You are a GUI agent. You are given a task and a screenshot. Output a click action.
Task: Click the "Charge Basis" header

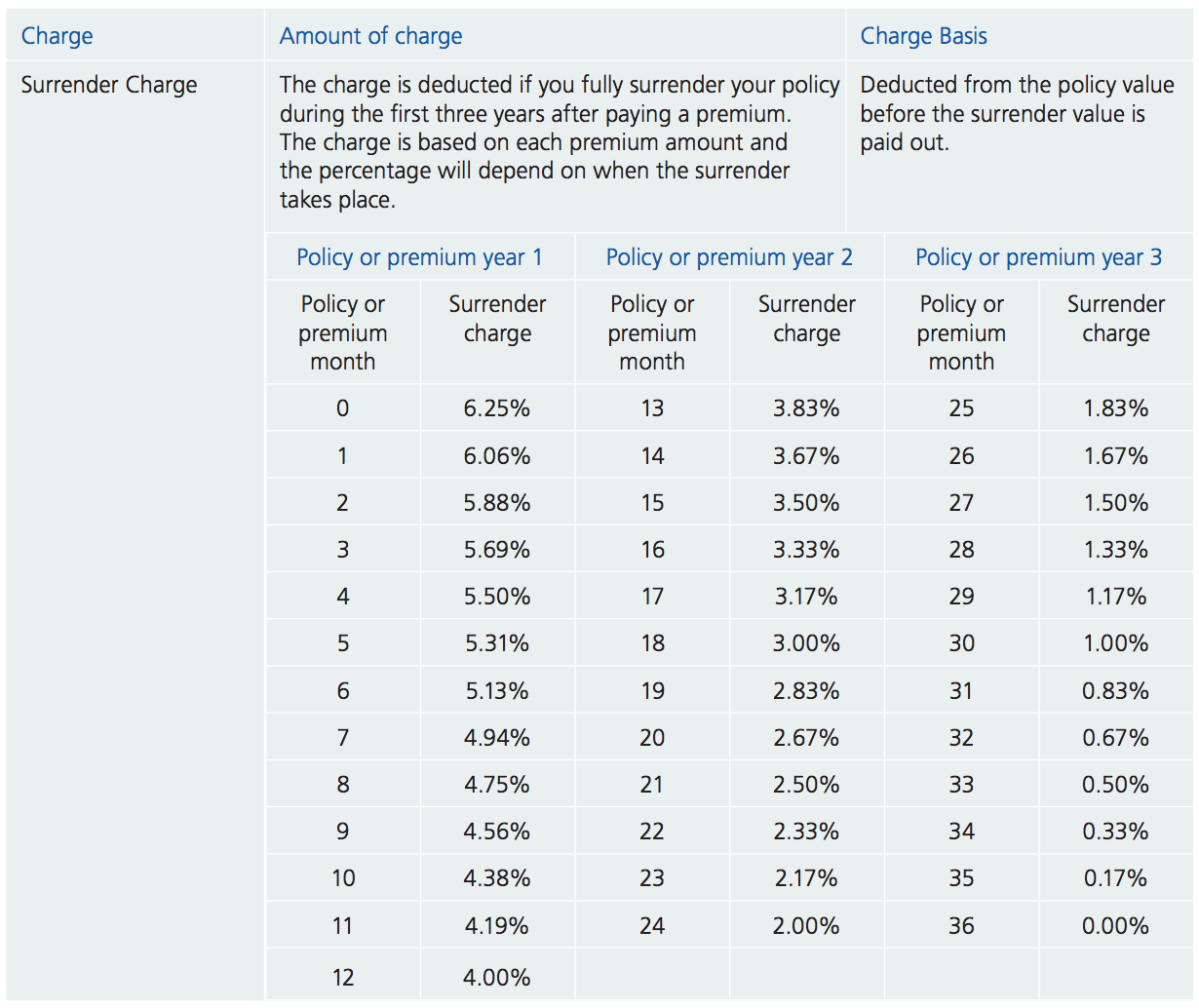click(923, 36)
